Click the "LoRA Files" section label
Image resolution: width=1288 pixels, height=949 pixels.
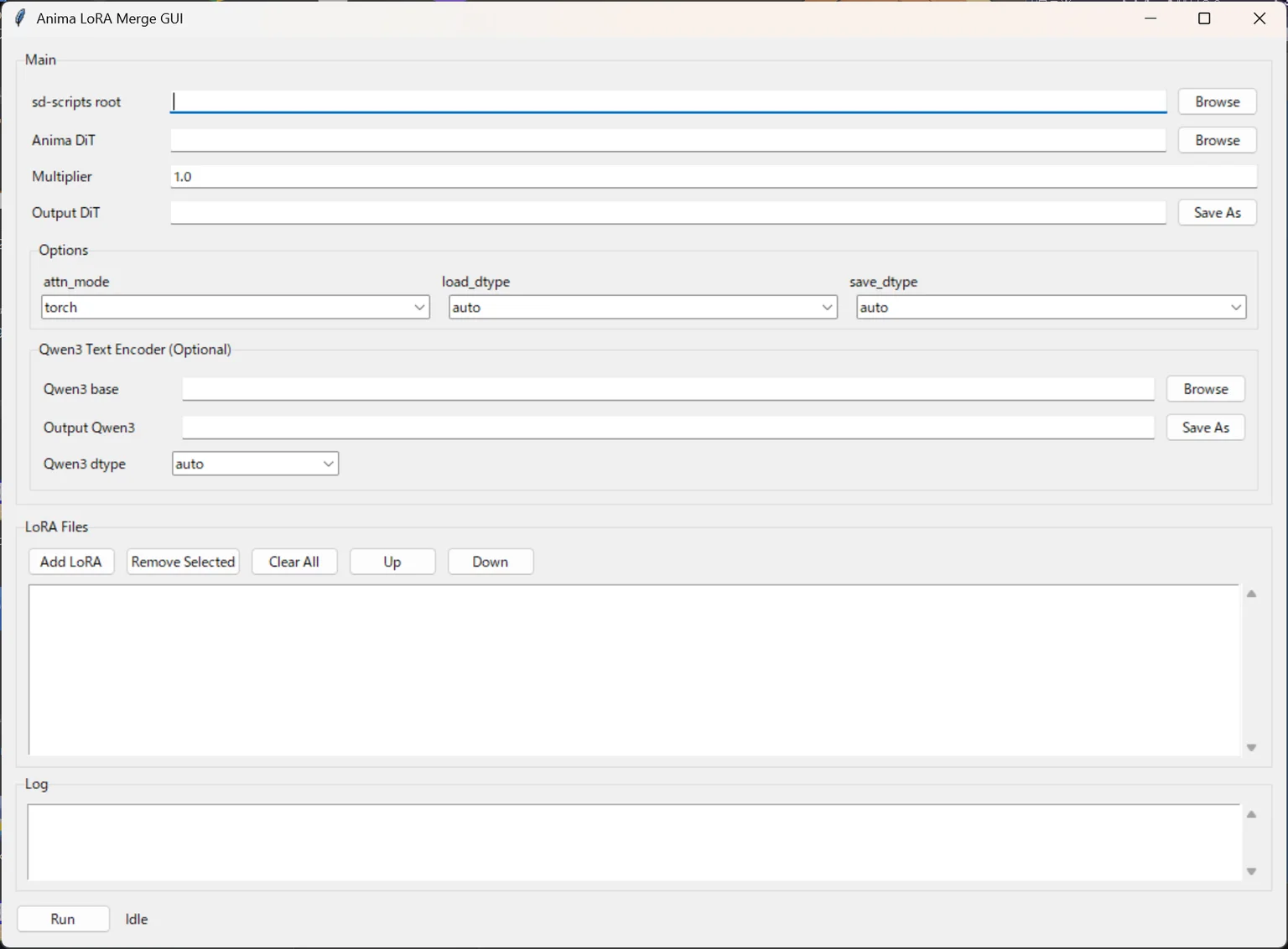click(x=56, y=526)
